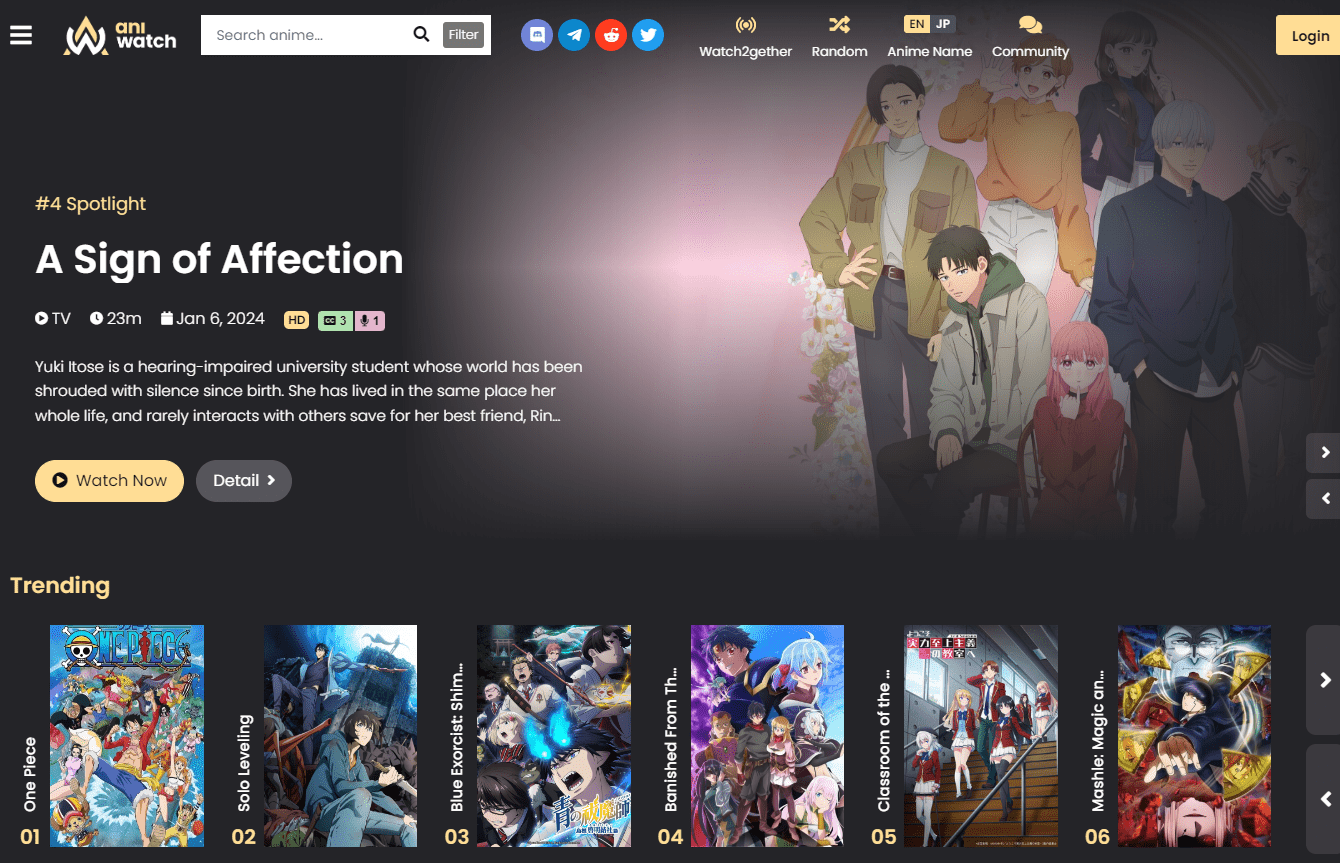Open Watch2gether
Screen dimensions: 1340x863
click(x=745, y=36)
